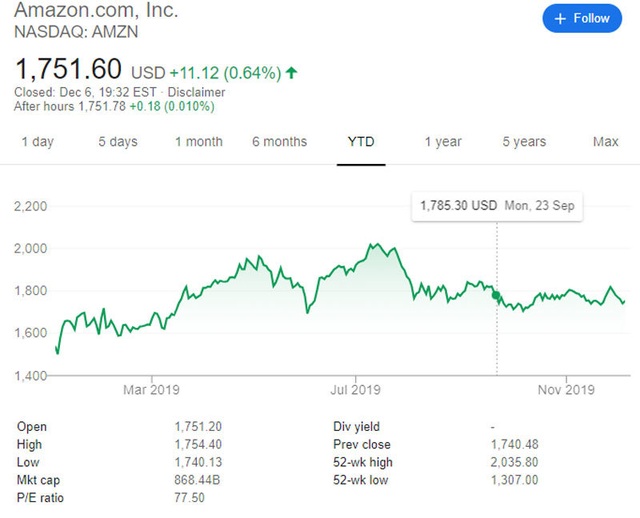Select the Max range tab
The width and height of the screenshot is (640, 518).
click(606, 142)
